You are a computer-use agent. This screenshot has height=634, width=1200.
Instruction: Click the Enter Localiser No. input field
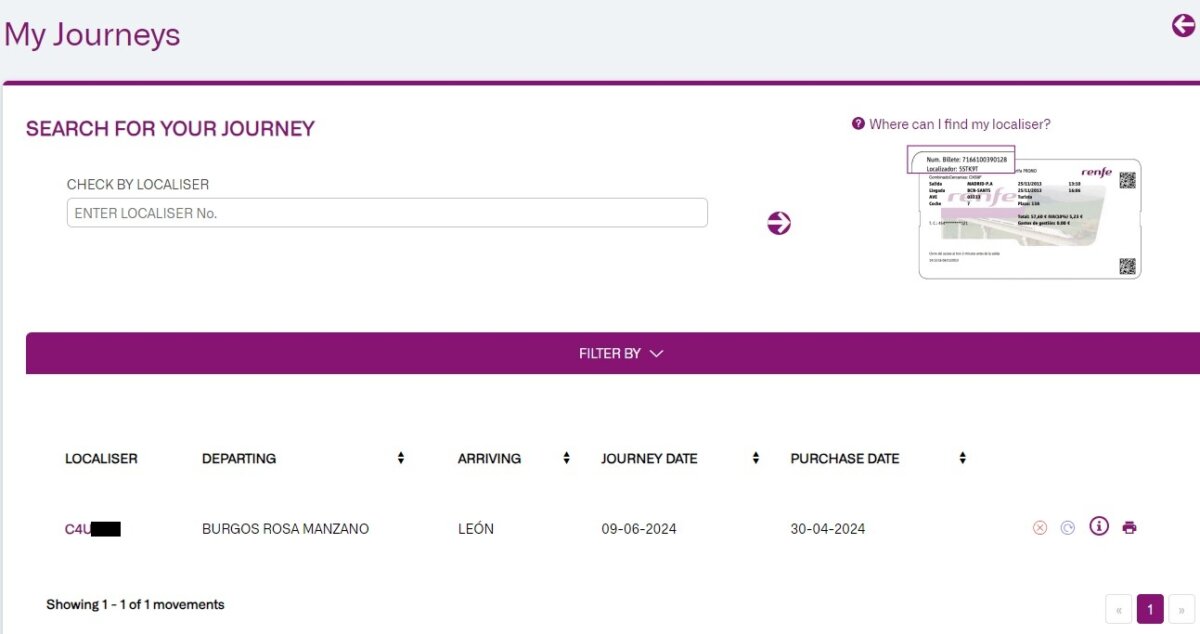coord(387,213)
